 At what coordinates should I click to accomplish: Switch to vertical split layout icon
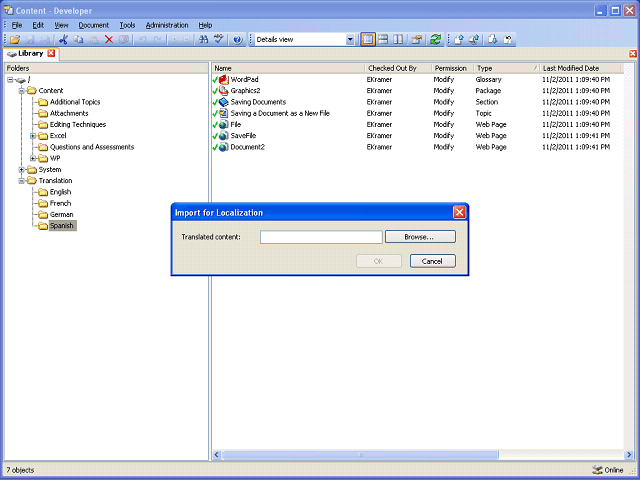click(398, 39)
